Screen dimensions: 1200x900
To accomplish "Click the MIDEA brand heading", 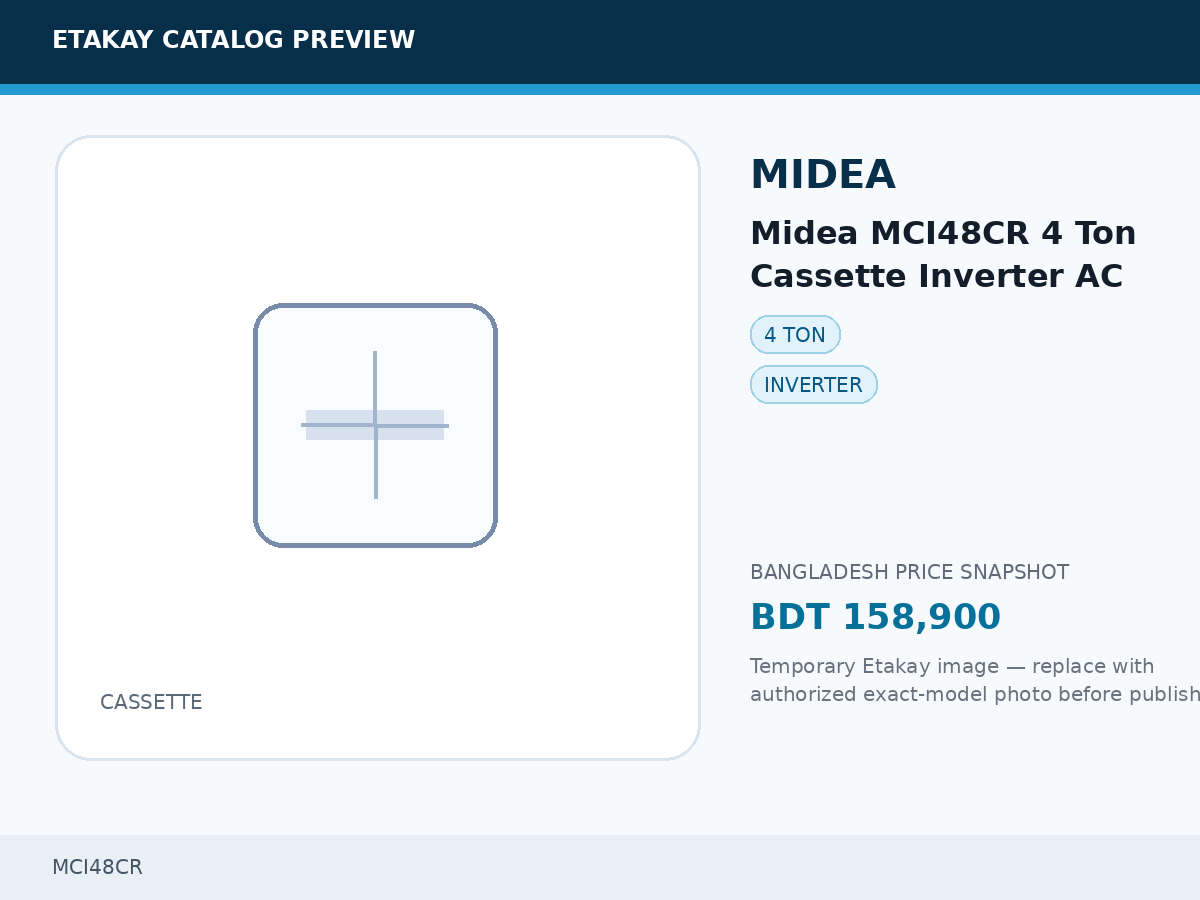I will click(822, 175).
